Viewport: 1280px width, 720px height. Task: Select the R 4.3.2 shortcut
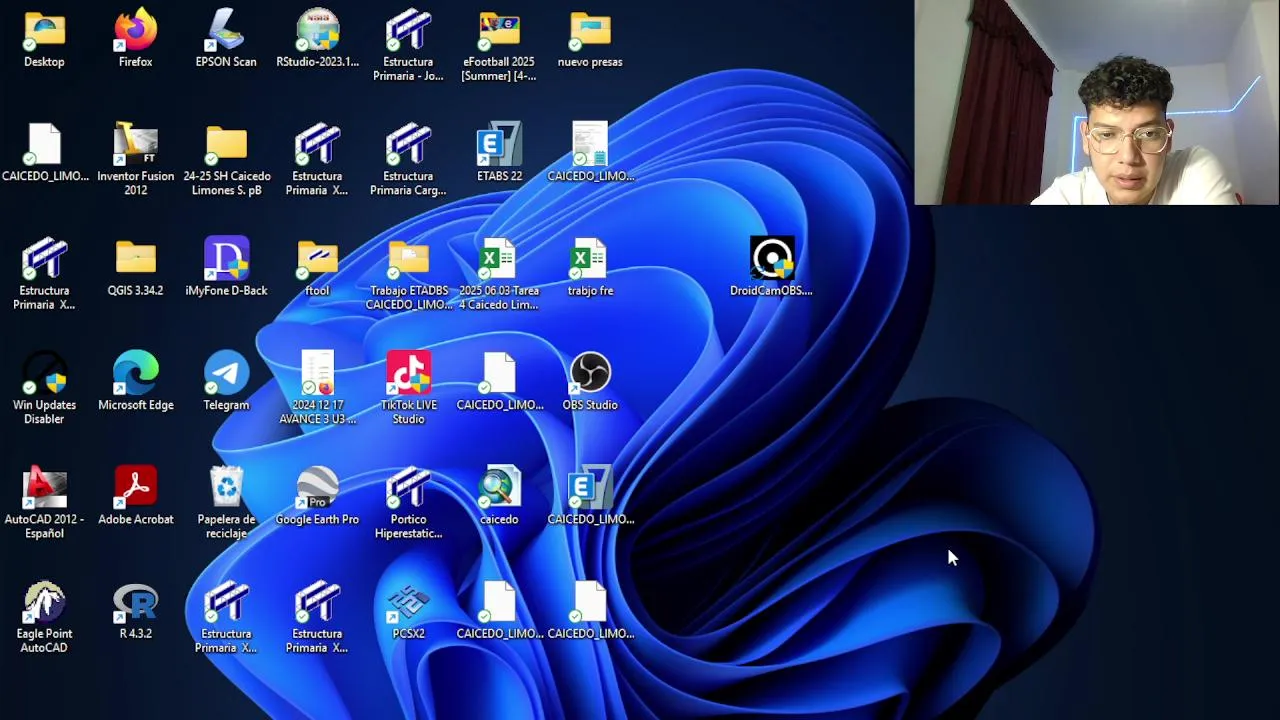click(135, 603)
